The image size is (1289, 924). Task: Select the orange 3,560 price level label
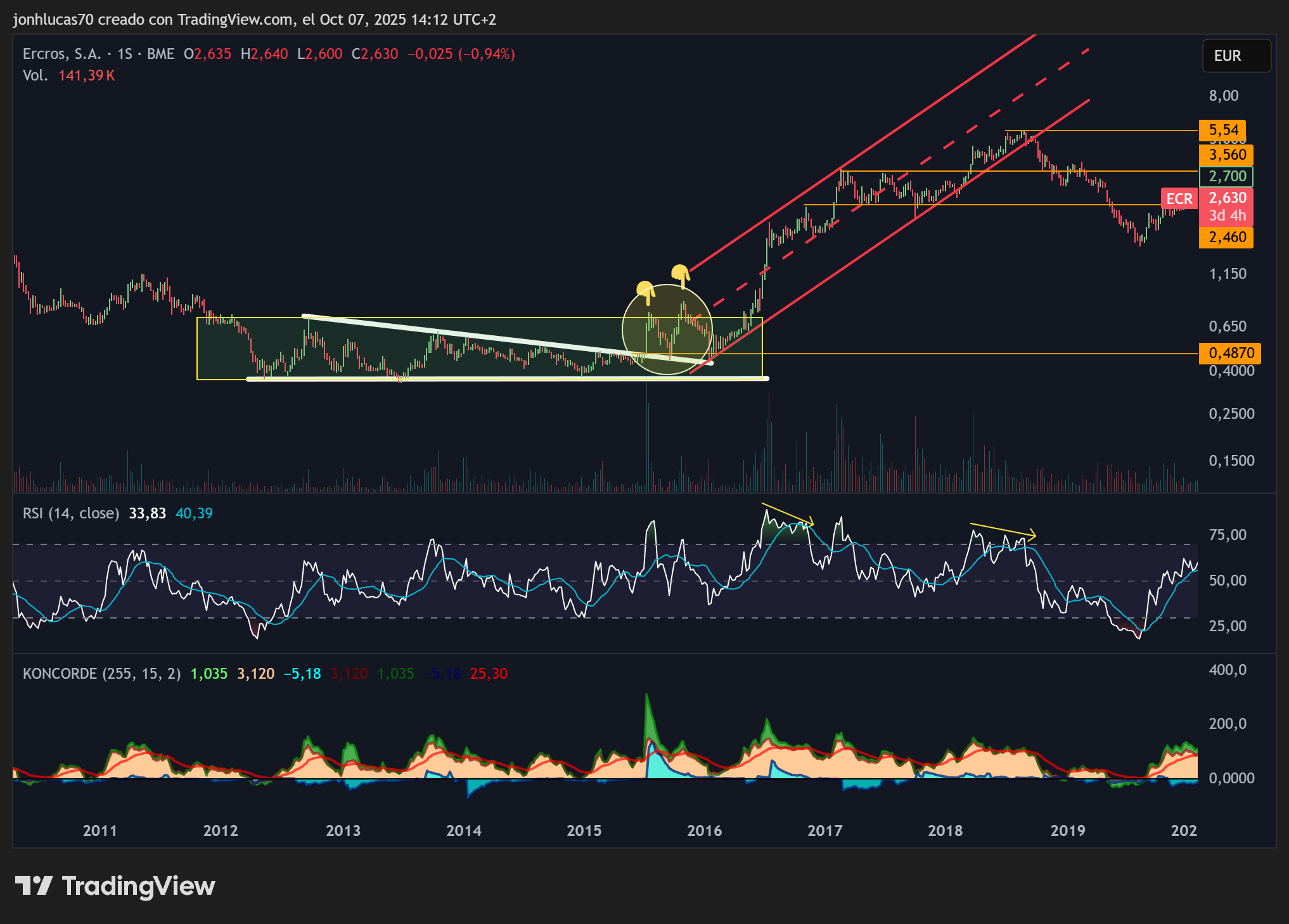[x=1226, y=155]
